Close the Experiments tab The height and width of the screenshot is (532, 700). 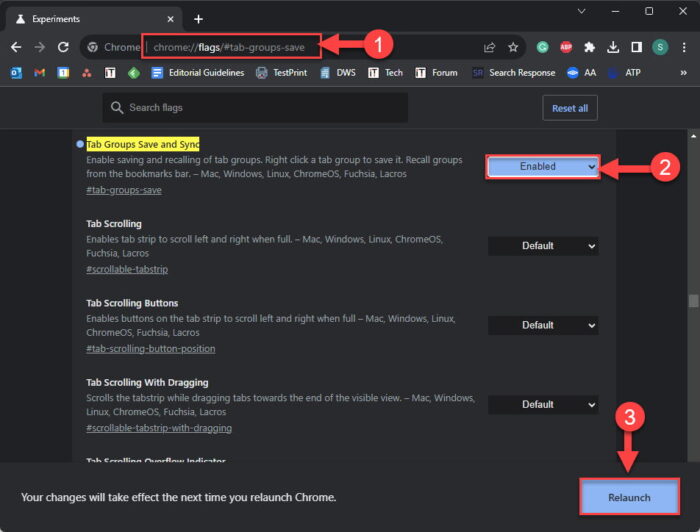pos(171,19)
